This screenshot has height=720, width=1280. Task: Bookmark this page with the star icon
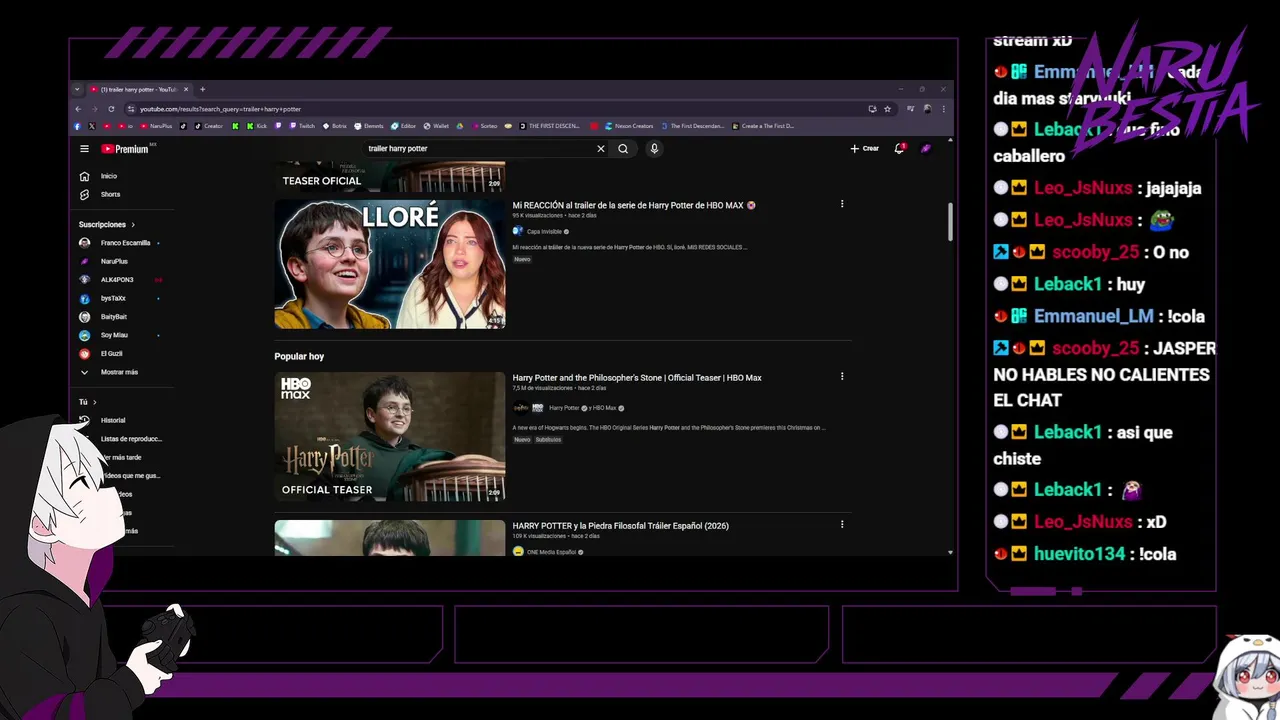coord(887,109)
